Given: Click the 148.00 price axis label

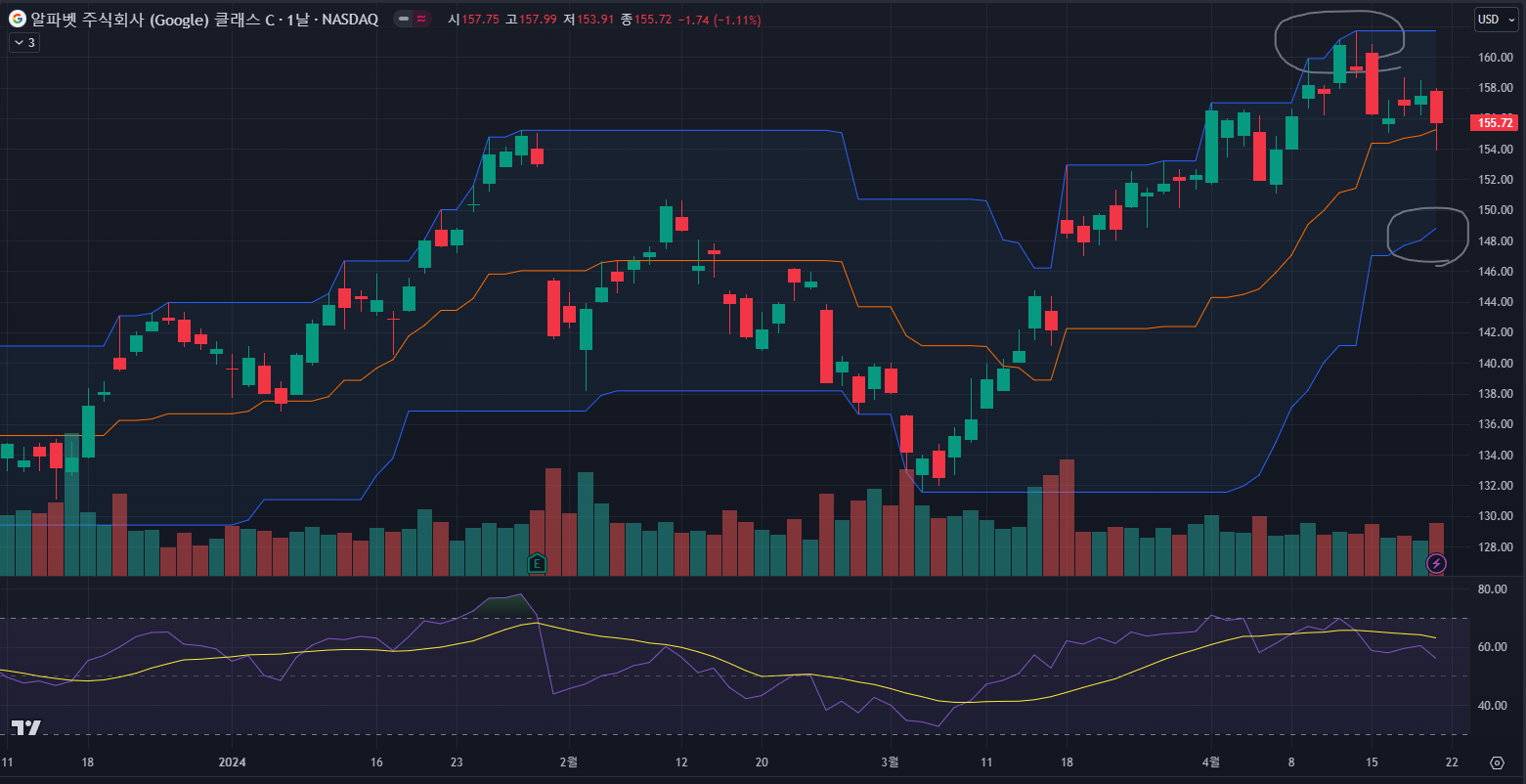Looking at the screenshot, I should [x=1496, y=241].
